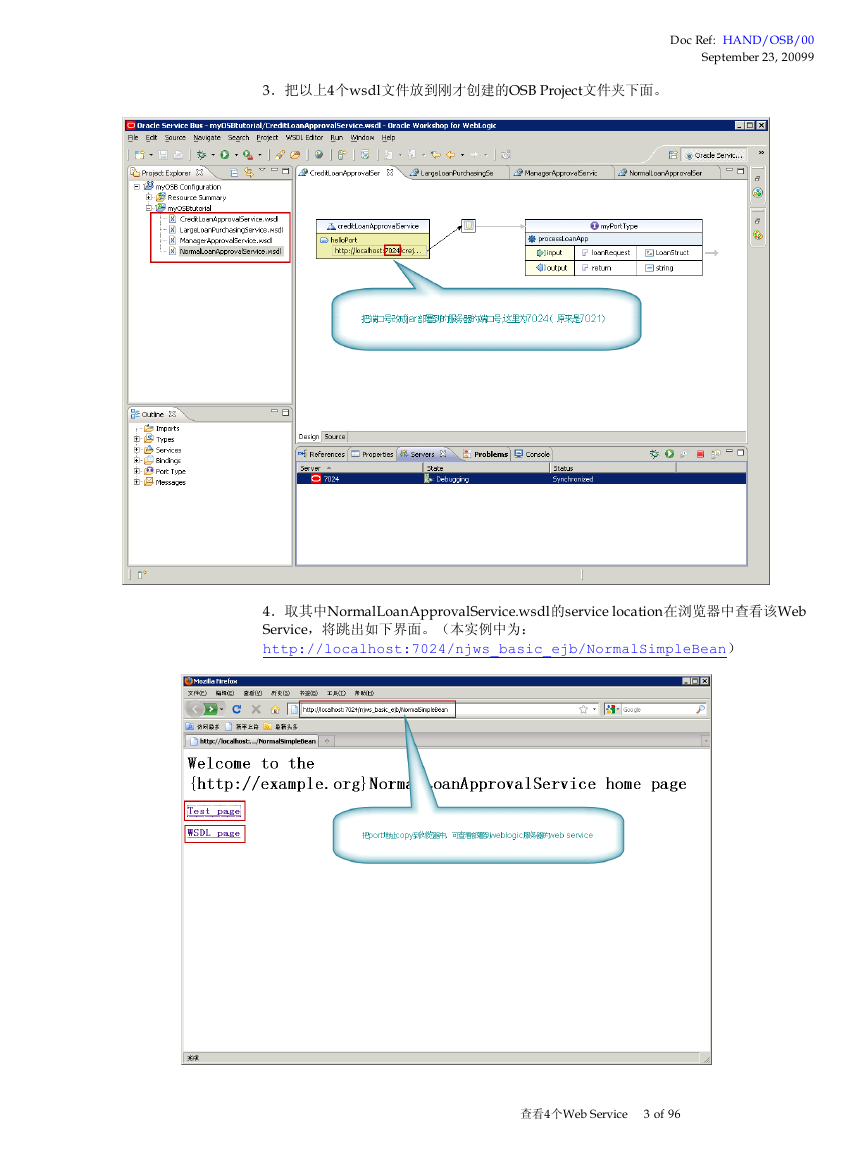867x1155 pixels.
Task: Select CreditLoanApprovalService.wsdl in Project Explorer
Action: click(x=224, y=219)
